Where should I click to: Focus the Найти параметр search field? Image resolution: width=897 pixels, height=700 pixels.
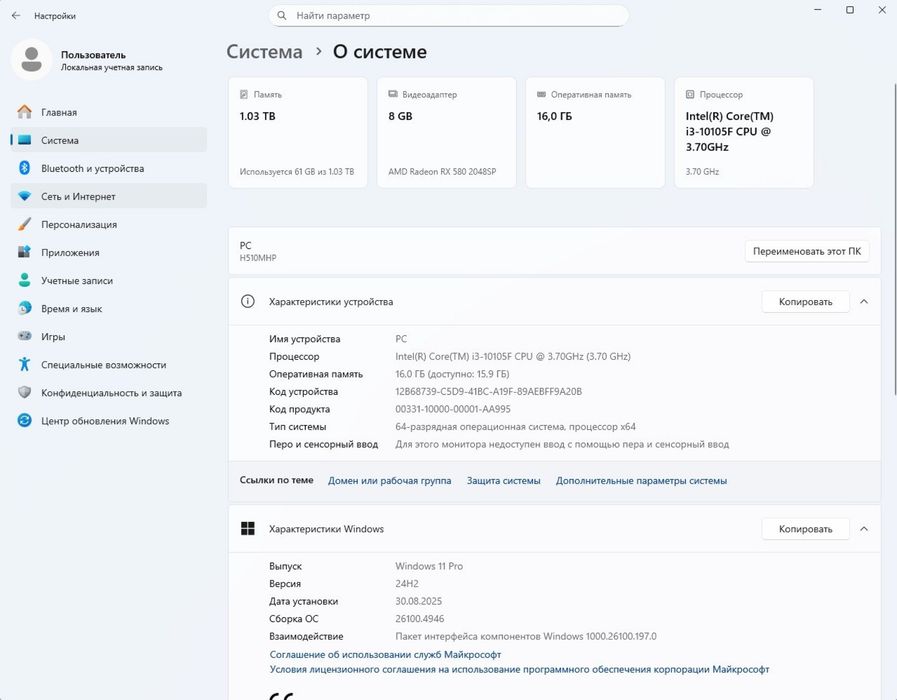(448, 15)
